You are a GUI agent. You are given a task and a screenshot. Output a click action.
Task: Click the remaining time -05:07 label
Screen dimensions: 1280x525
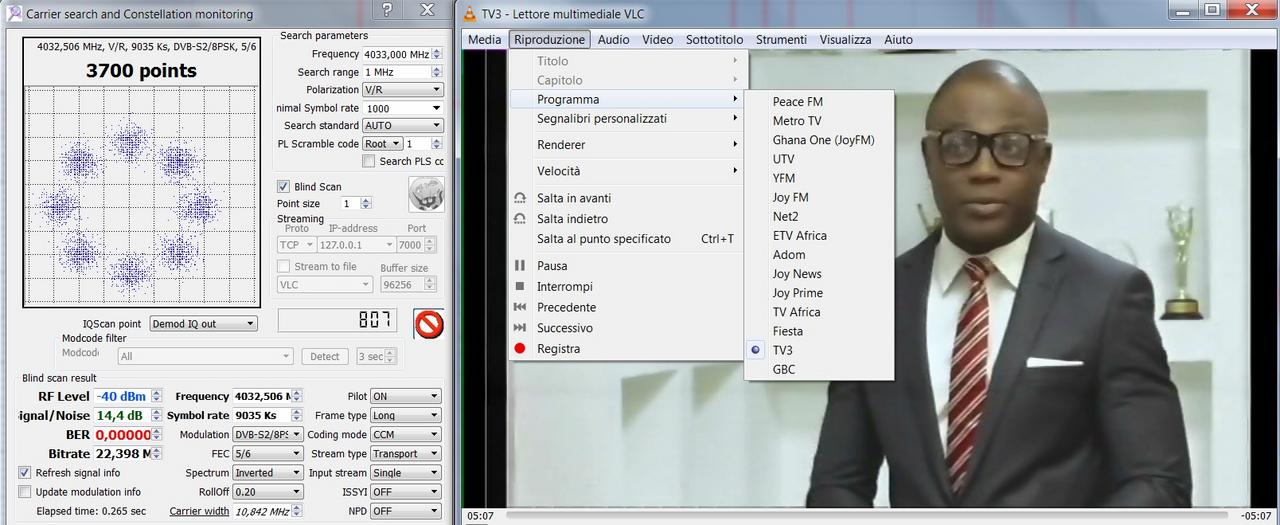pyautogui.click(x=1256, y=516)
